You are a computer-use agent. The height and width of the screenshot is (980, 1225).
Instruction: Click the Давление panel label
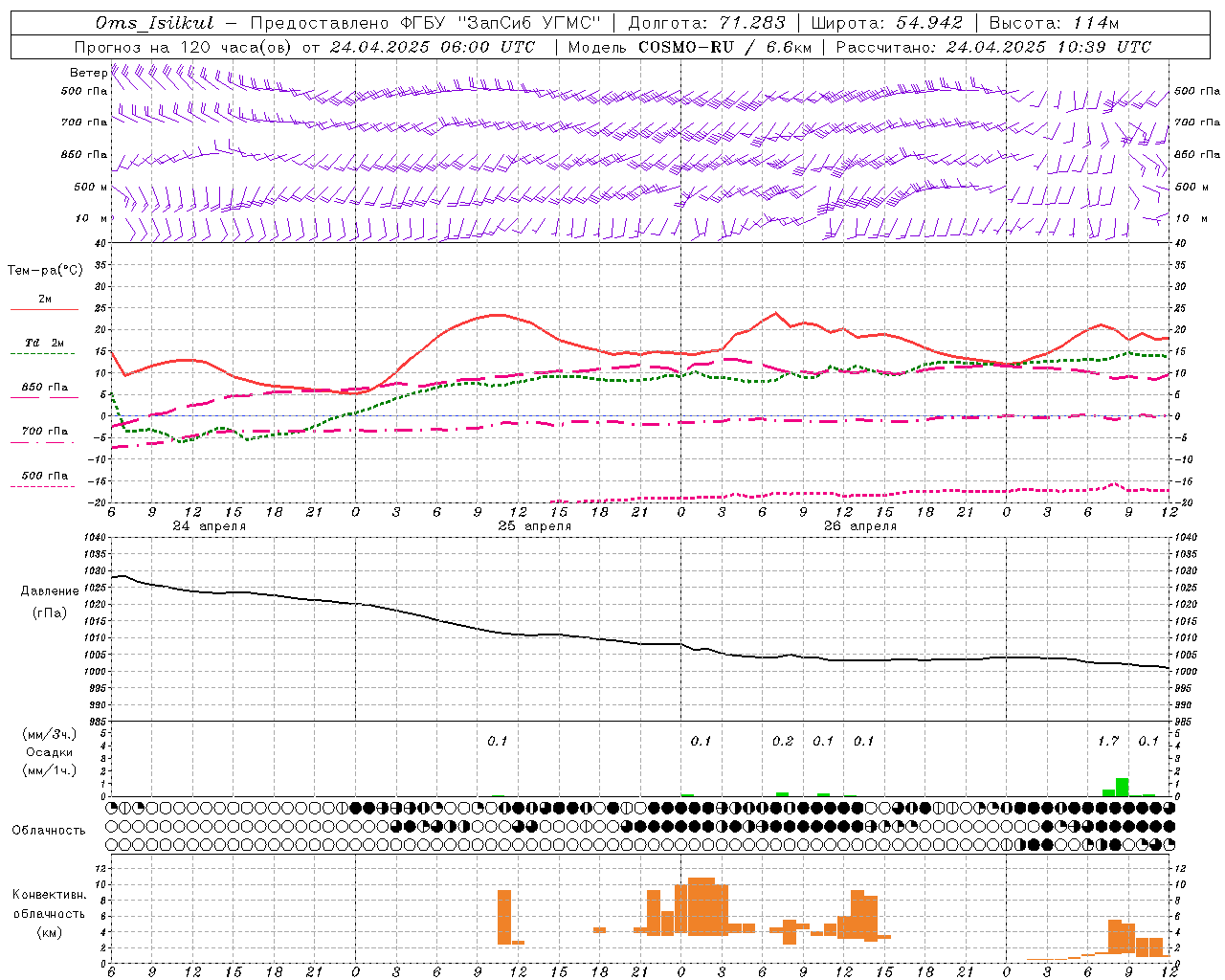50,591
